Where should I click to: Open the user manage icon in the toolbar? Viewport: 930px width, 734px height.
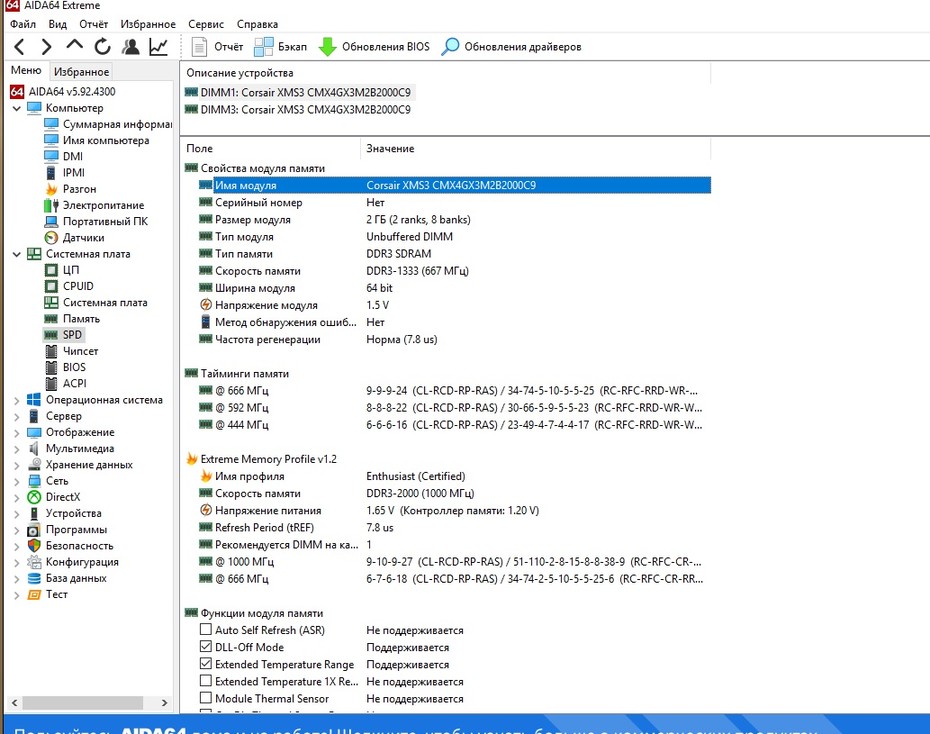pos(130,47)
